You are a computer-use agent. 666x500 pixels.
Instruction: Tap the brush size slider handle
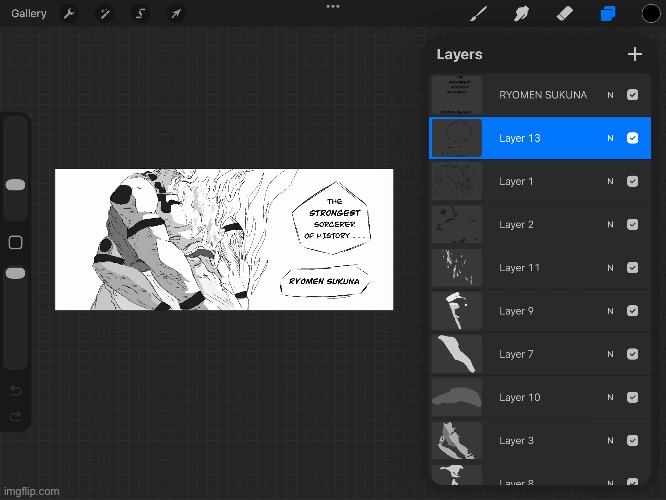(15, 184)
